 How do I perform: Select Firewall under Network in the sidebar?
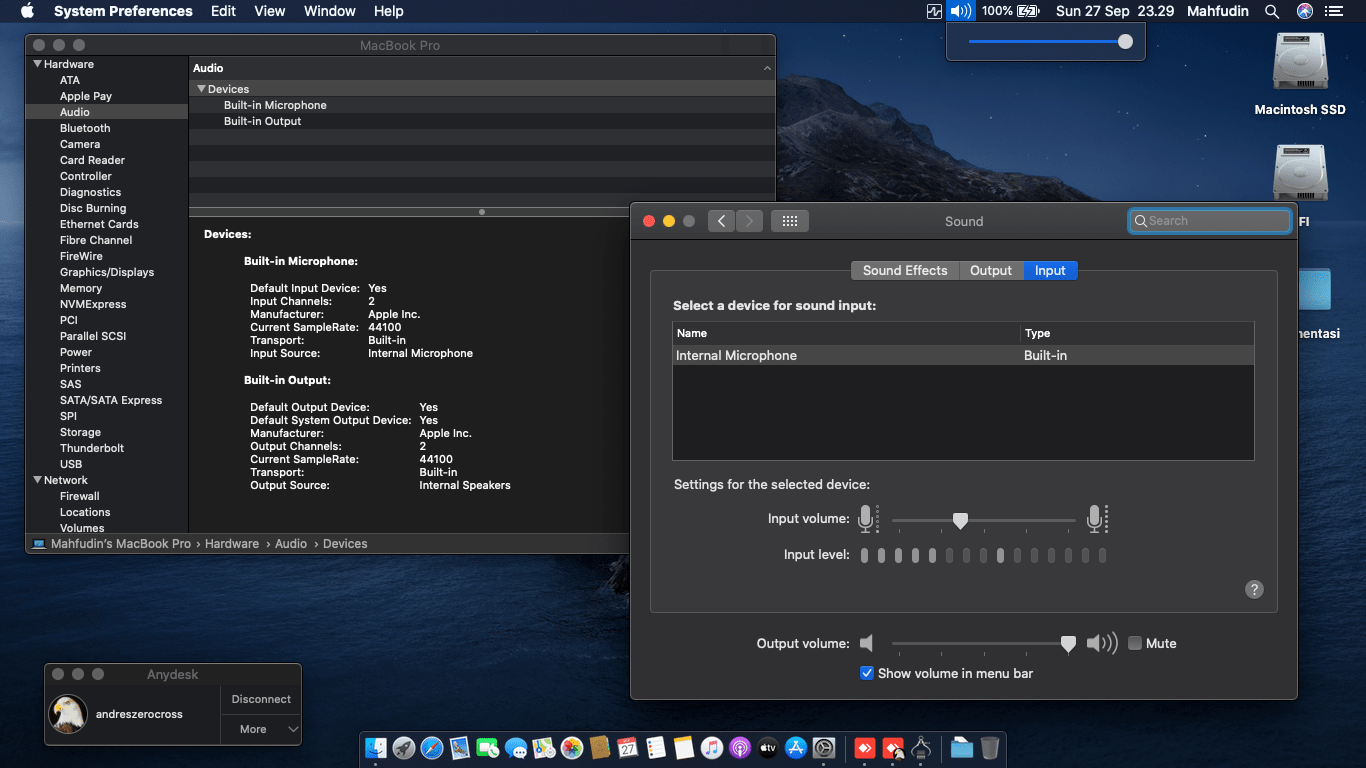[x=80, y=496]
